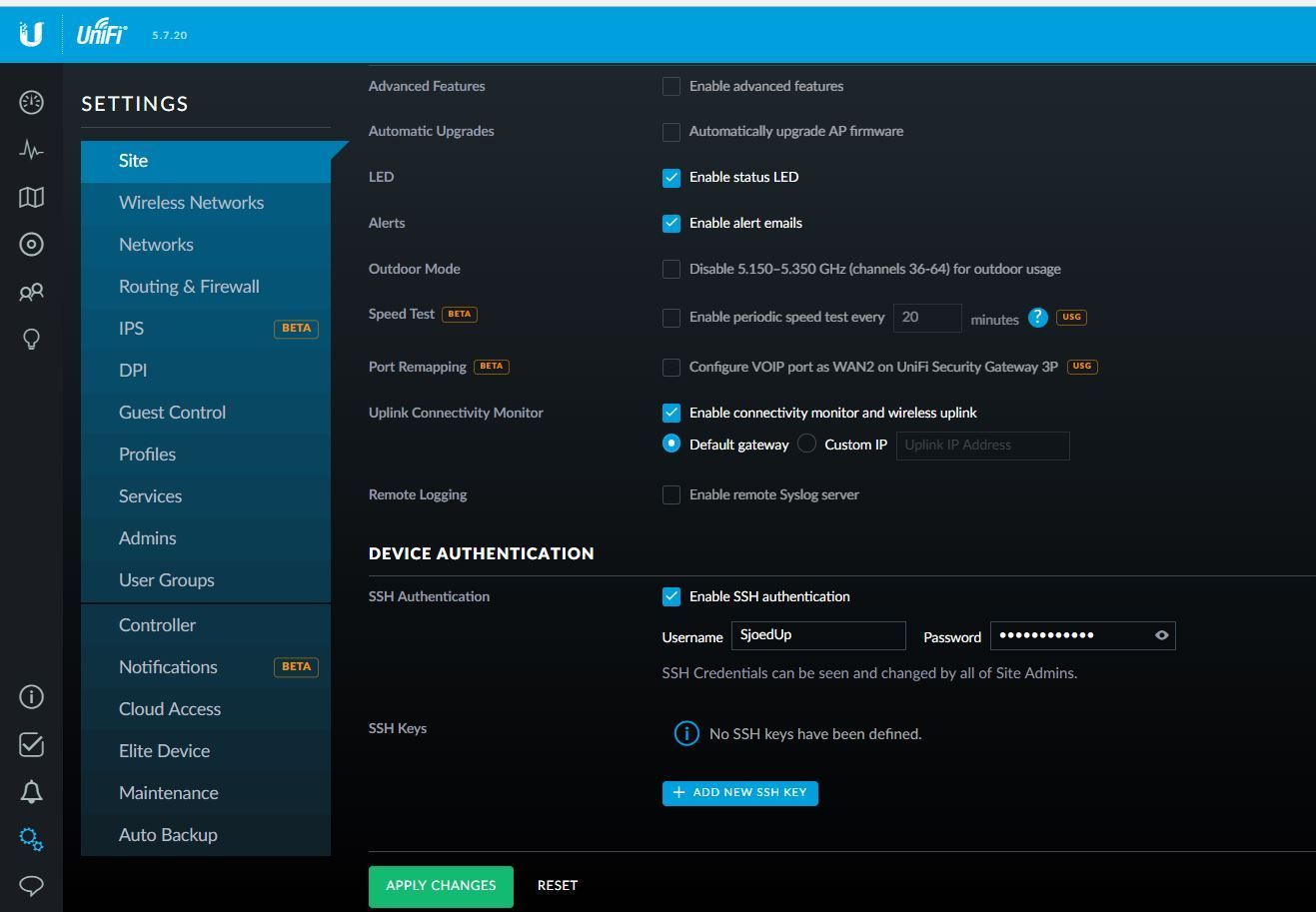Click the SSH Username input field
The height and width of the screenshot is (912, 1316).
coord(818,635)
